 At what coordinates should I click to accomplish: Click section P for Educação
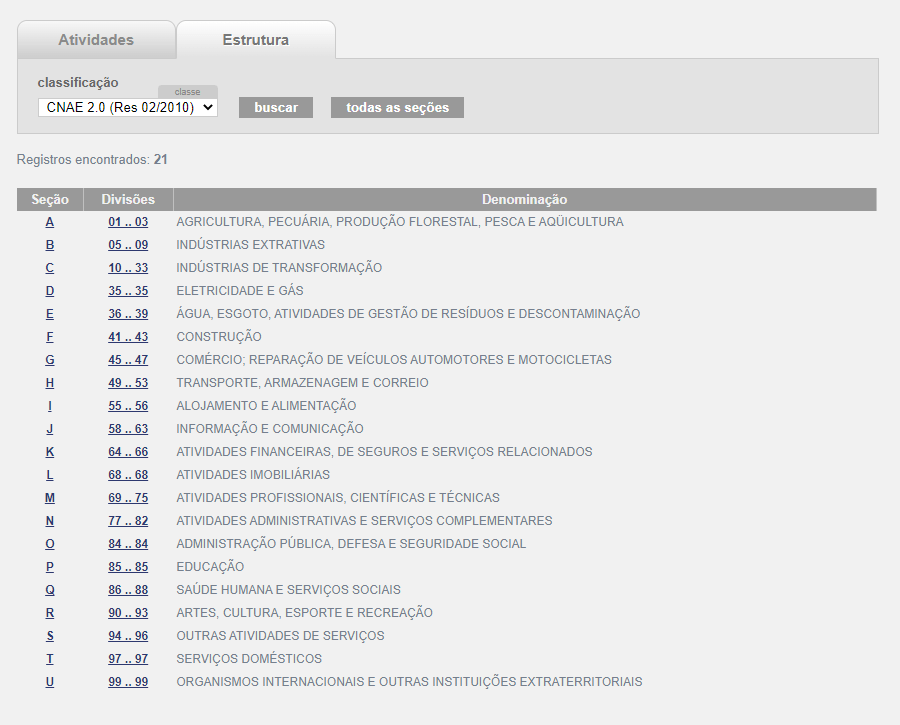click(50, 567)
